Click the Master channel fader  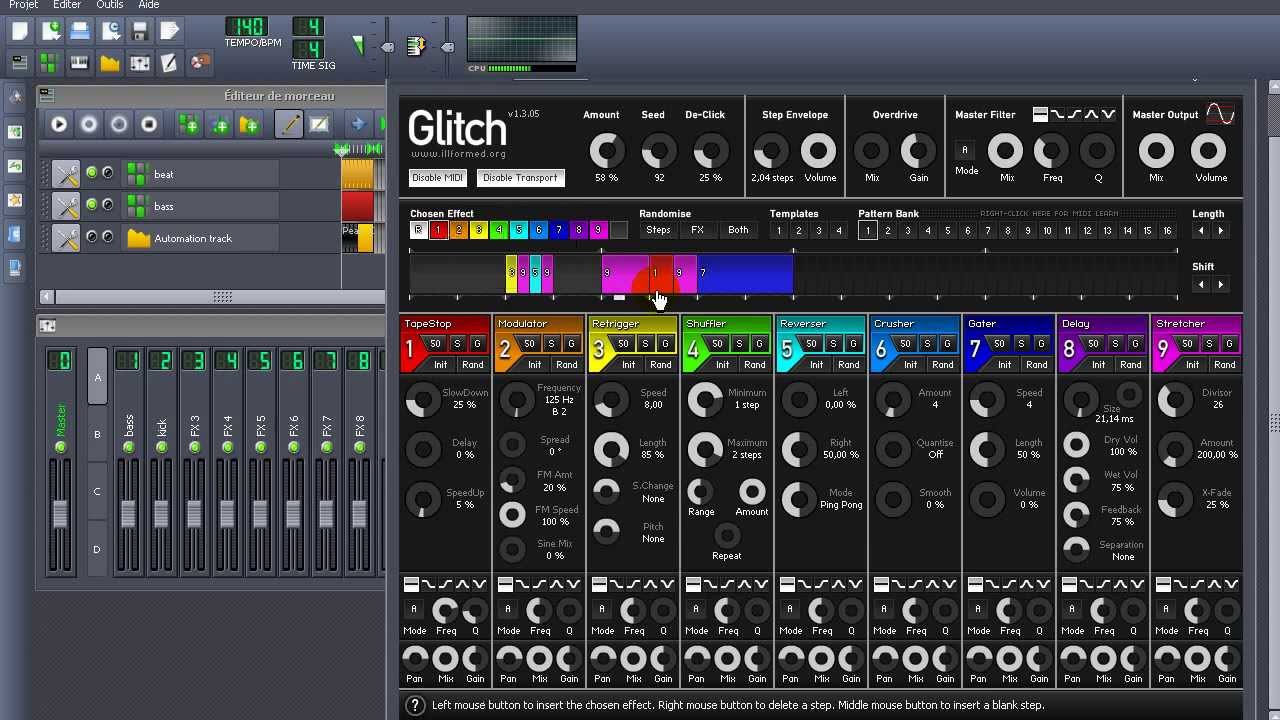point(60,513)
